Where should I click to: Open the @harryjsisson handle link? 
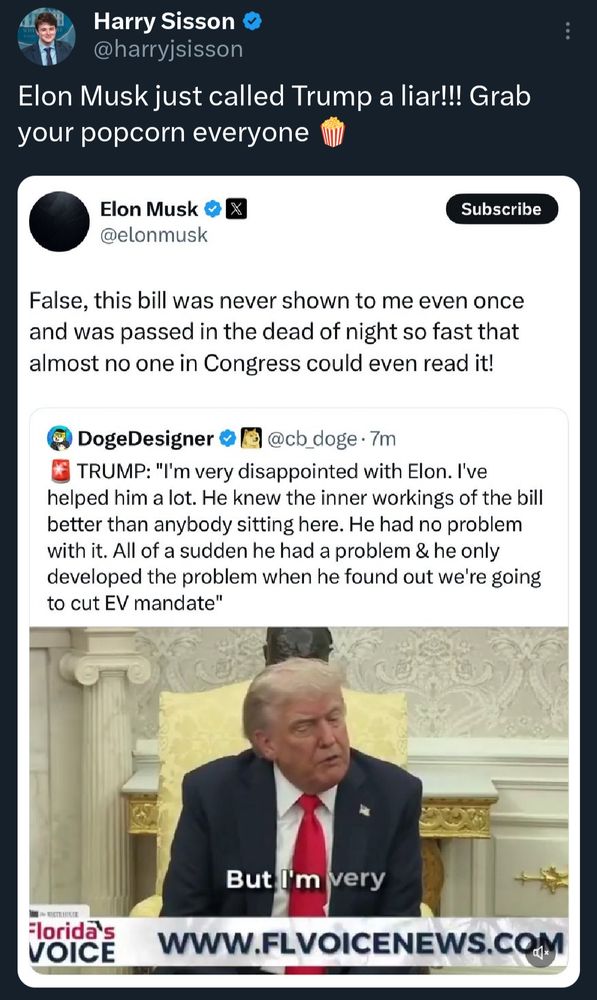pyautogui.click(x=168, y=49)
